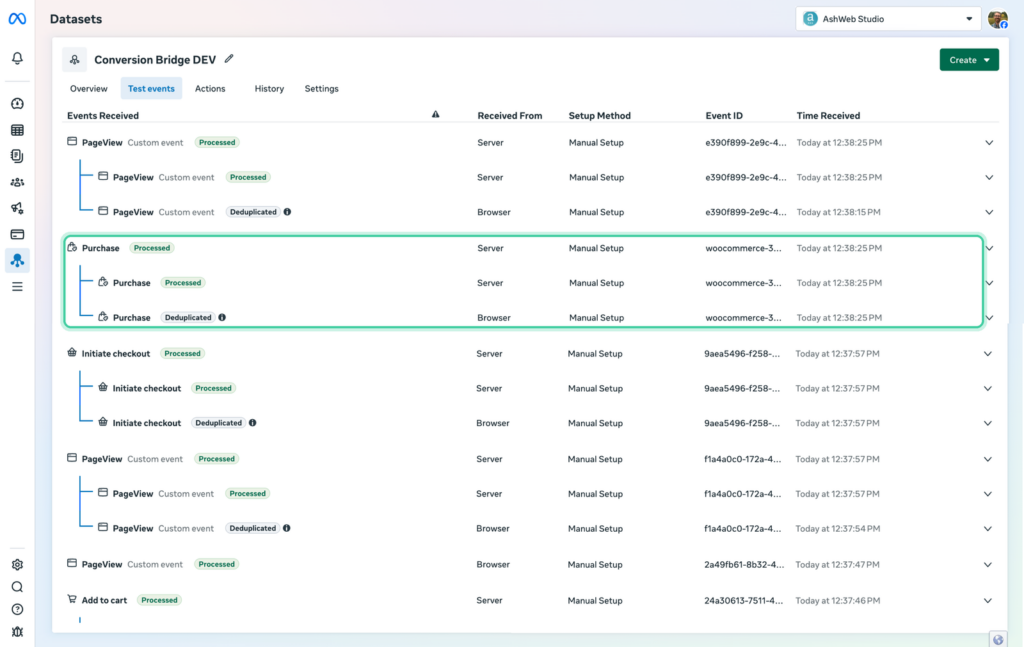The image size is (1024, 647).
Task: Open the table grid icon in sidebar
Action: tap(18, 130)
